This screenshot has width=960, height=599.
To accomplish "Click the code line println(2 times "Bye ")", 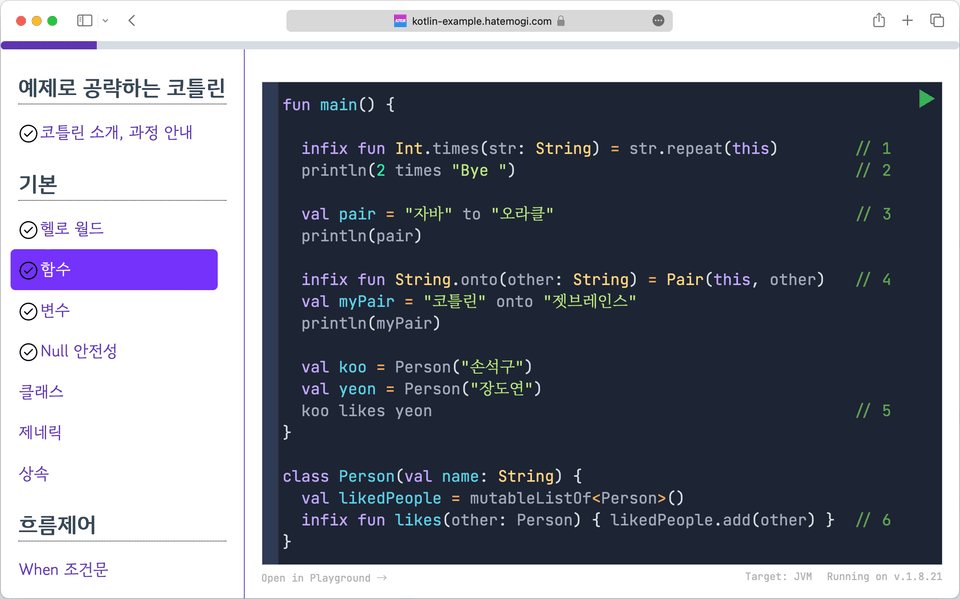I will (x=408, y=170).
